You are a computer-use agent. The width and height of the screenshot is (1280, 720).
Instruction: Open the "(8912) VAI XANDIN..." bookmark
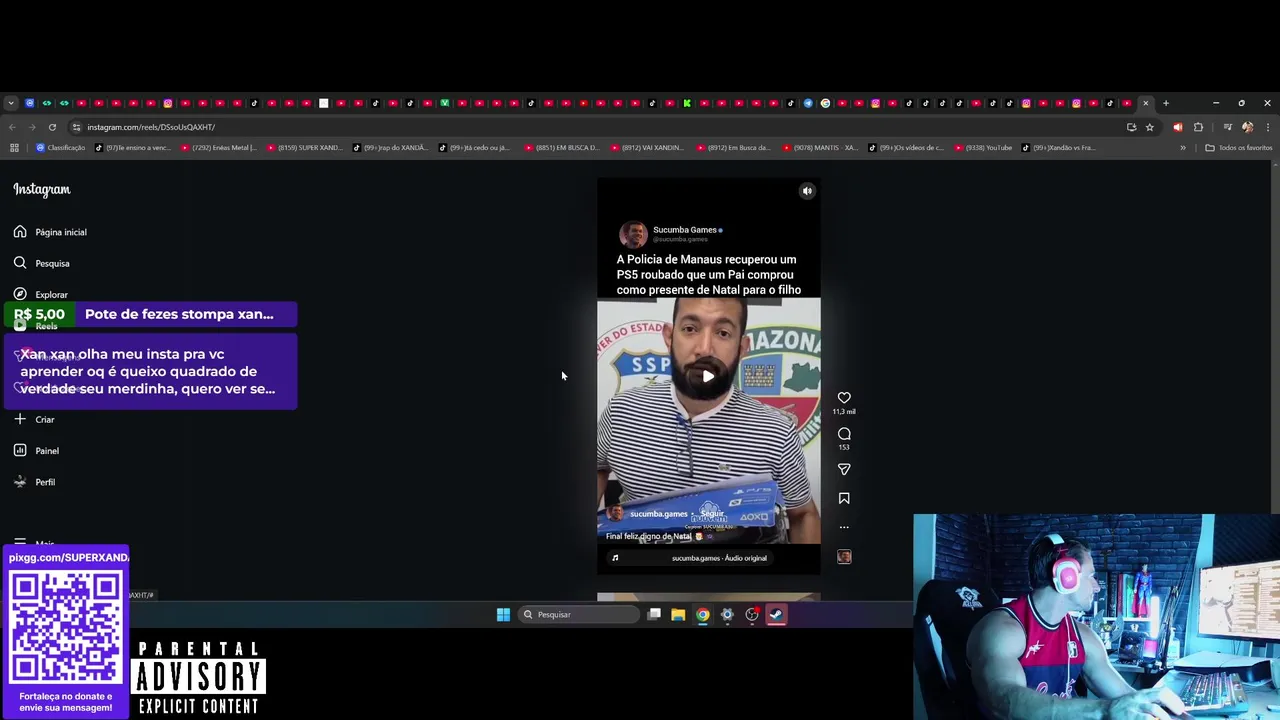click(x=648, y=148)
